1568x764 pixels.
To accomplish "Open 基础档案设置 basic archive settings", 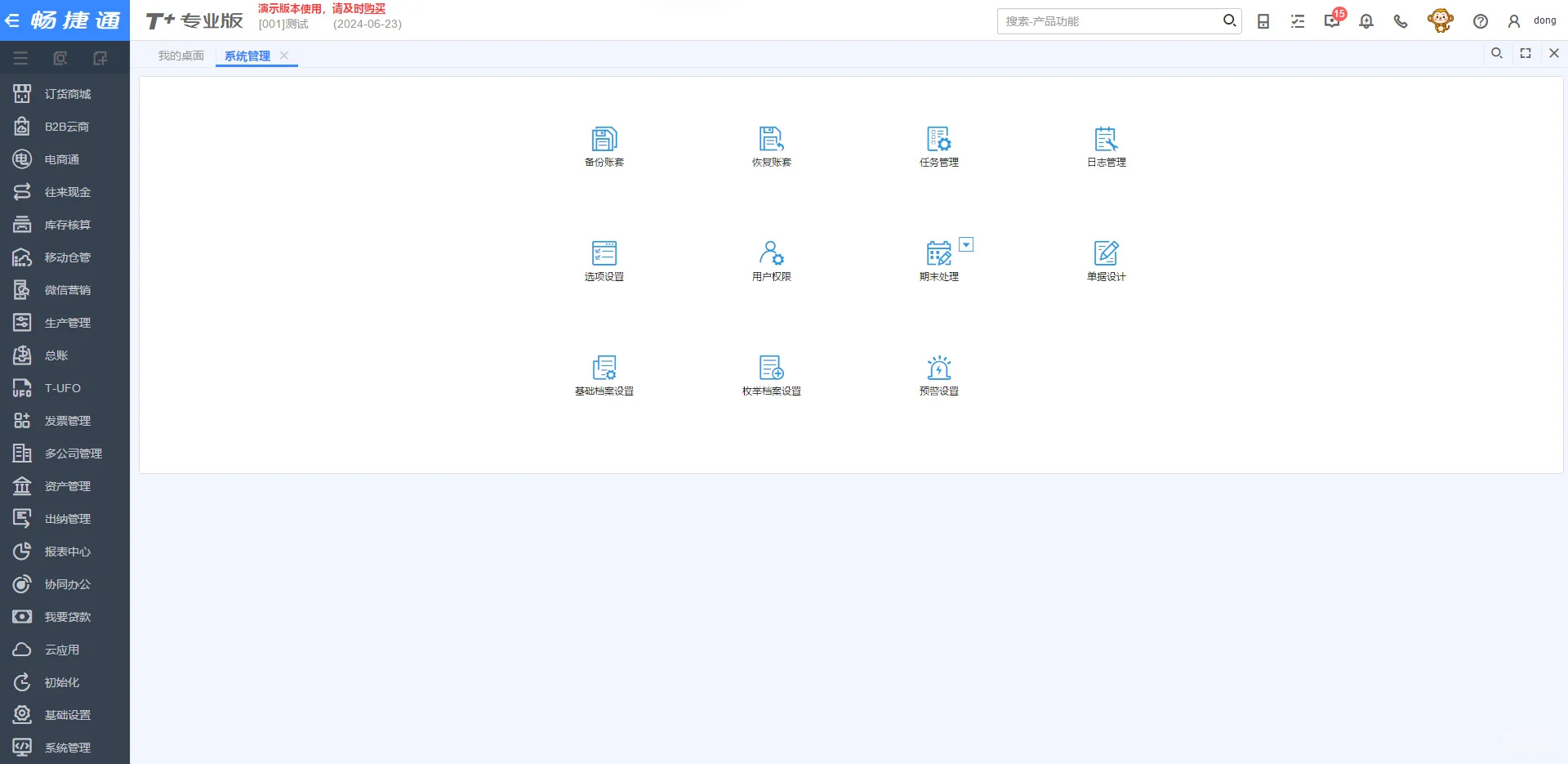I will 604,376.
